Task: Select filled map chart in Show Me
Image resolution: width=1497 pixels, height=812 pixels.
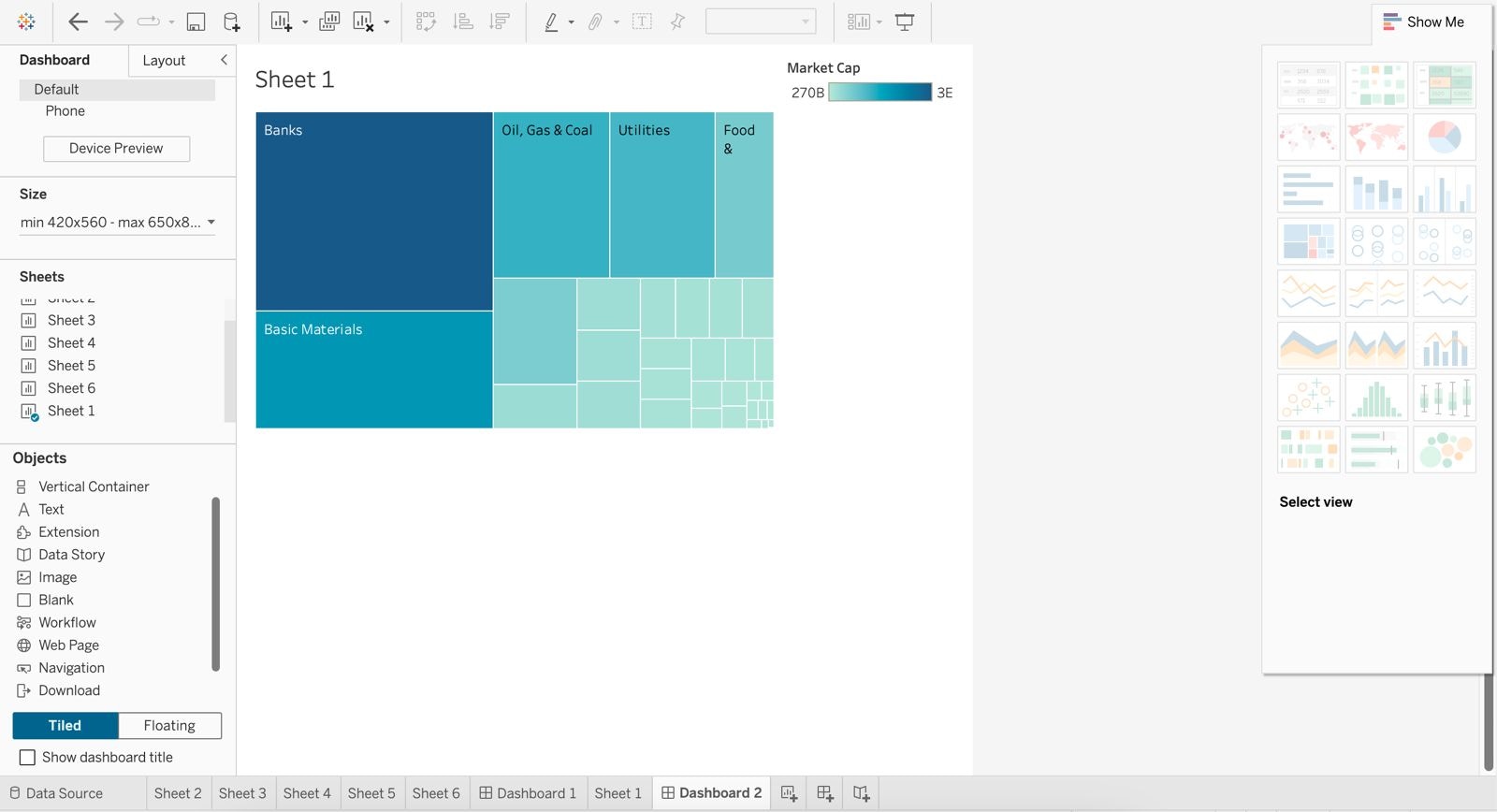Action: (x=1376, y=138)
